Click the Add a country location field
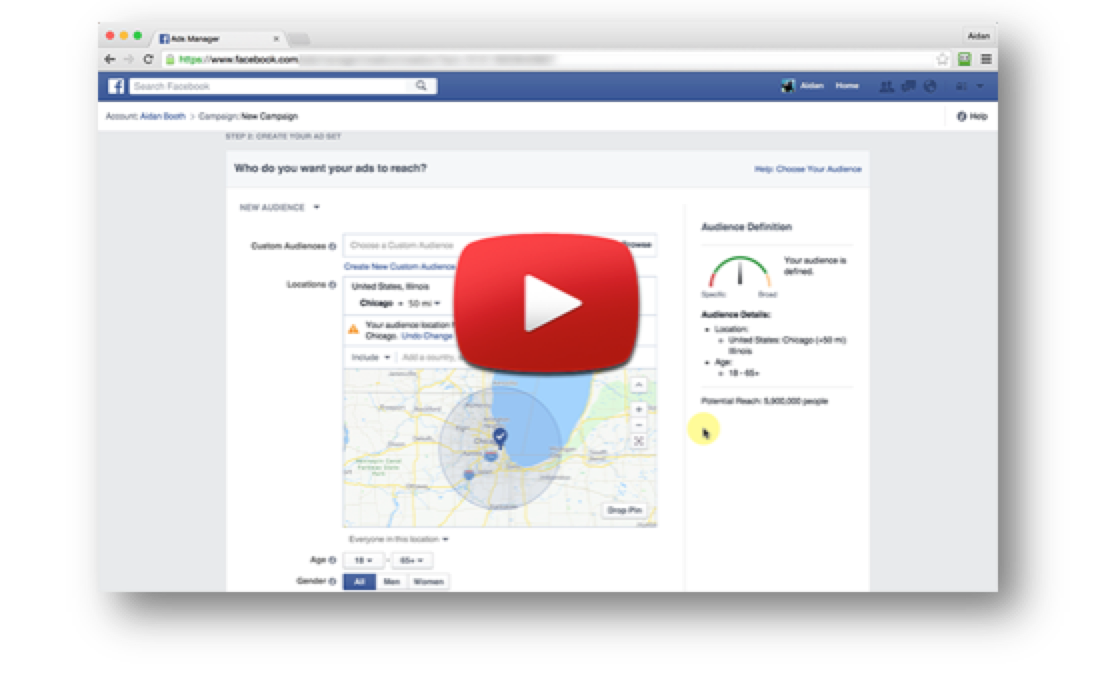The width and height of the screenshot is (1102, 680). [x=428, y=358]
